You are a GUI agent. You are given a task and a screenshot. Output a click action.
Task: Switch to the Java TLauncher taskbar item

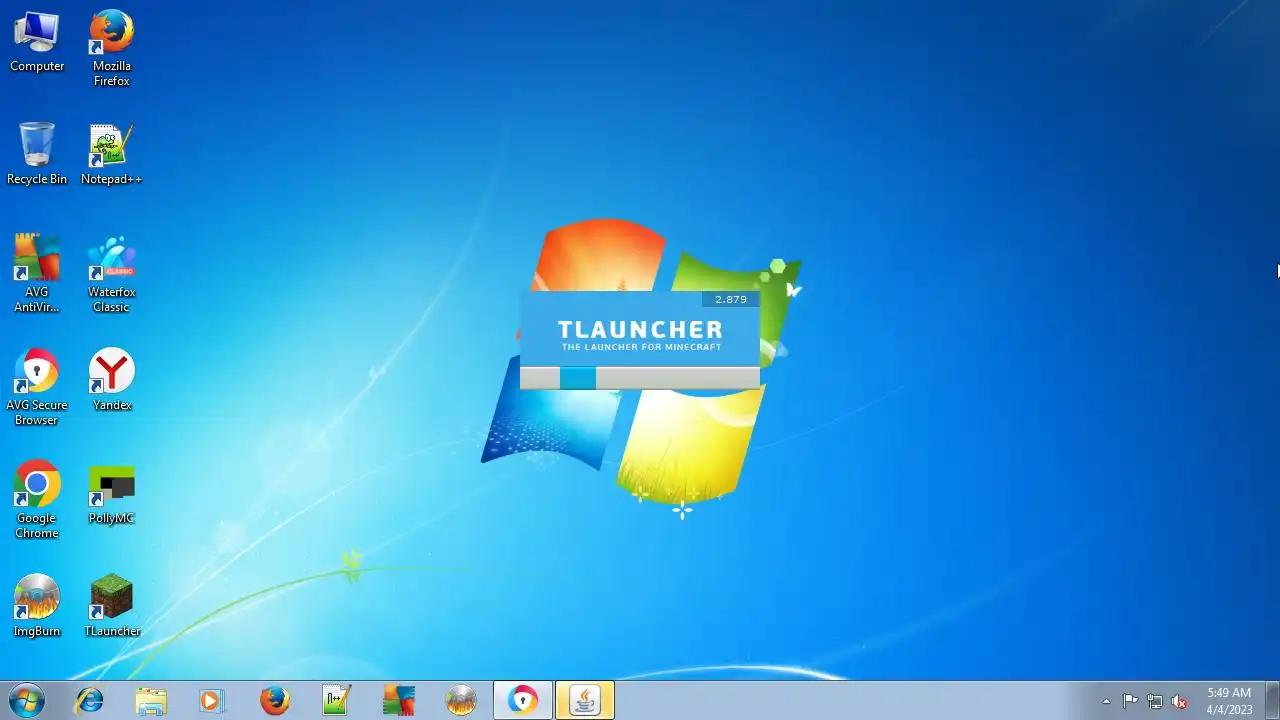point(585,701)
